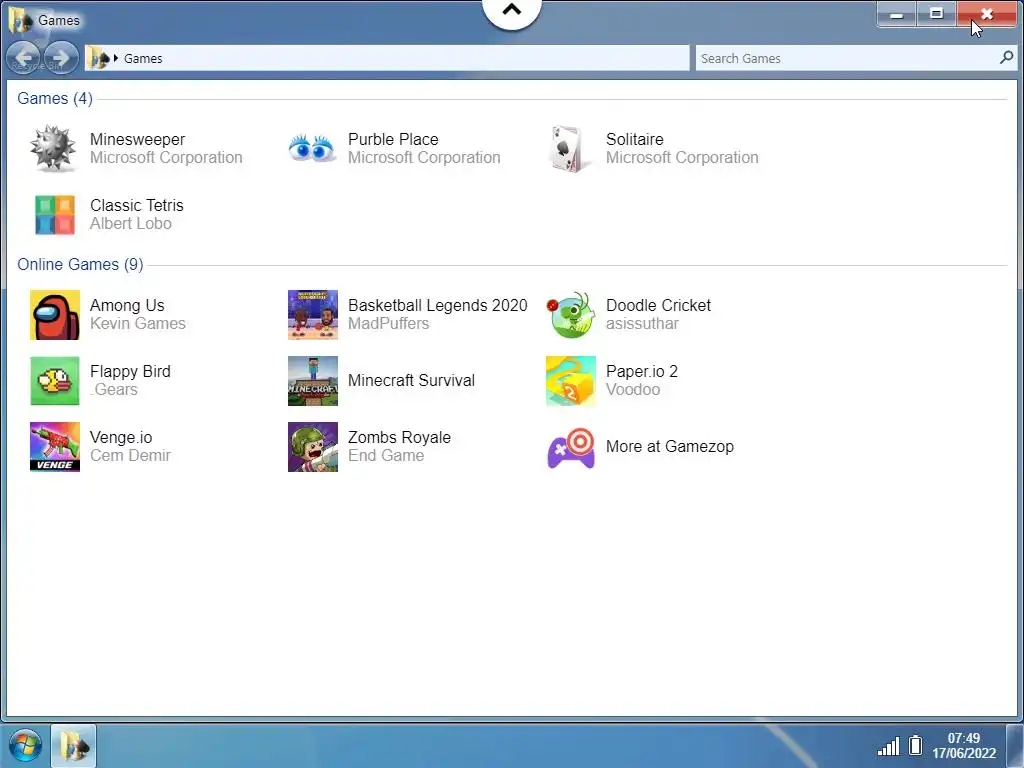Launch the Venge.io game icon
Screen dimensions: 1024x768
click(x=55, y=447)
